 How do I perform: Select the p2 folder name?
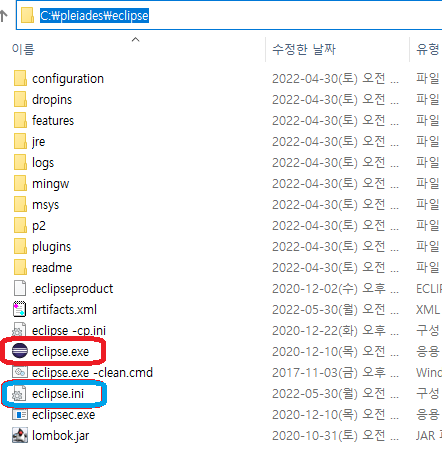(39, 226)
